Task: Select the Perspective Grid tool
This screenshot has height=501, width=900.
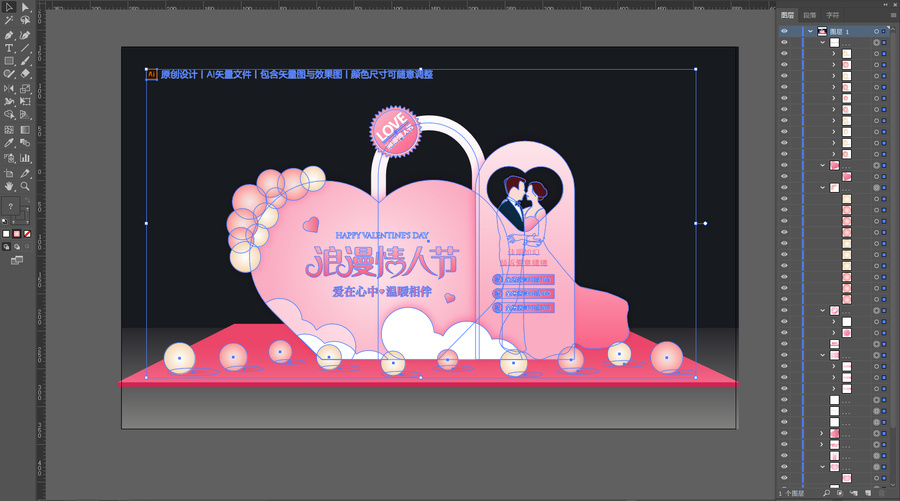Action: click(x=25, y=115)
